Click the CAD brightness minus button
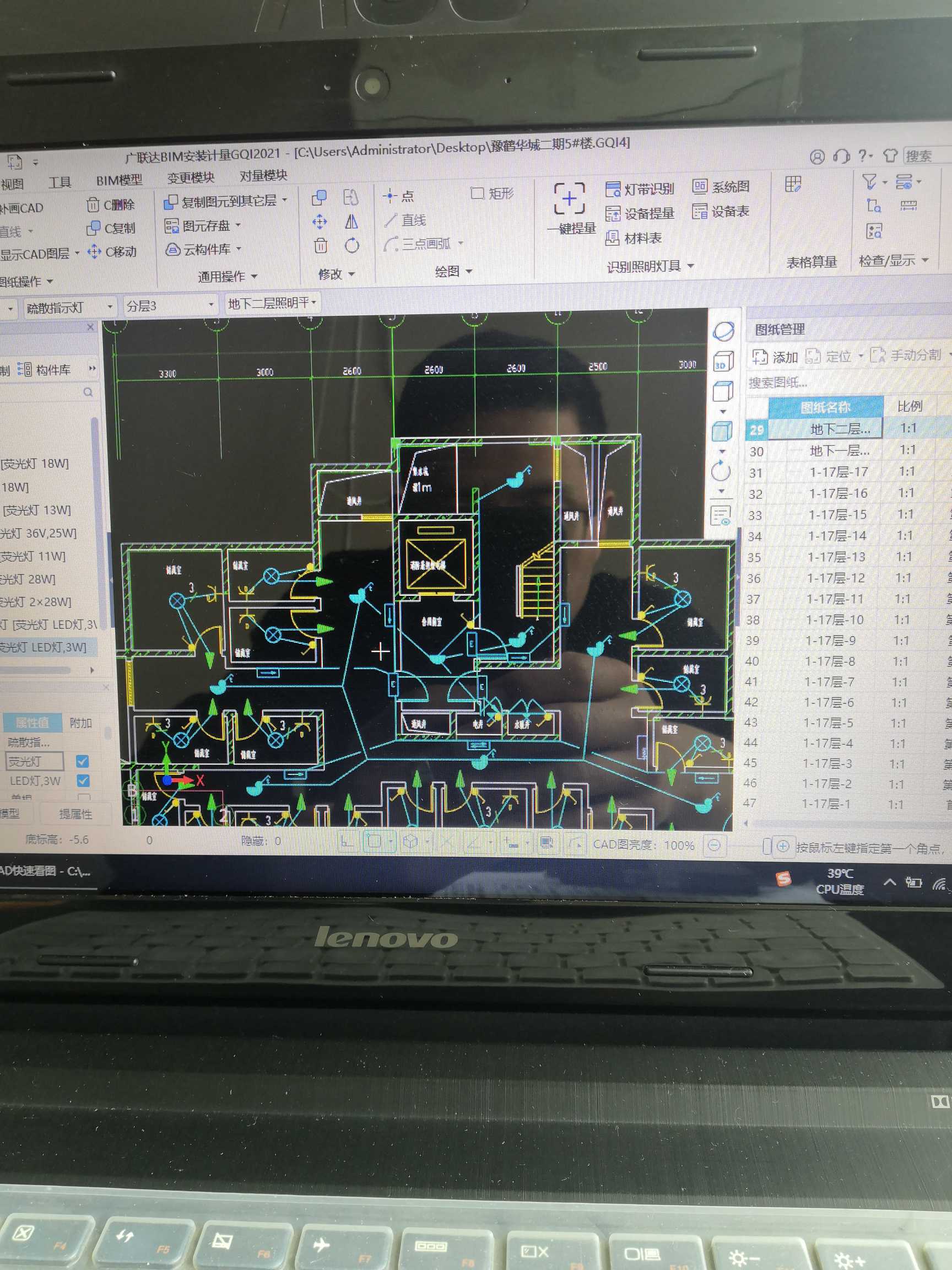Viewport: 952px width, 1270px height. click(x=714, y=845)
